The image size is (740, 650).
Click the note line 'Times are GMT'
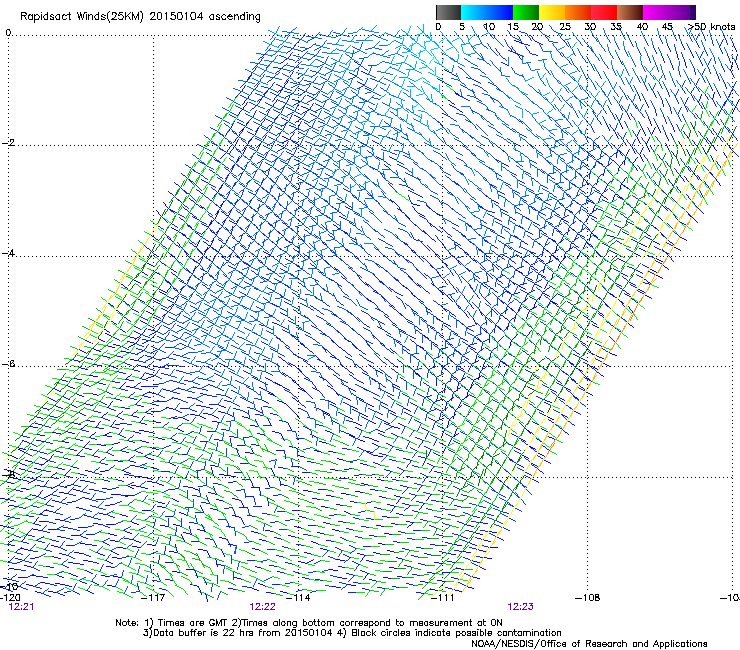(x=193, y=623)
